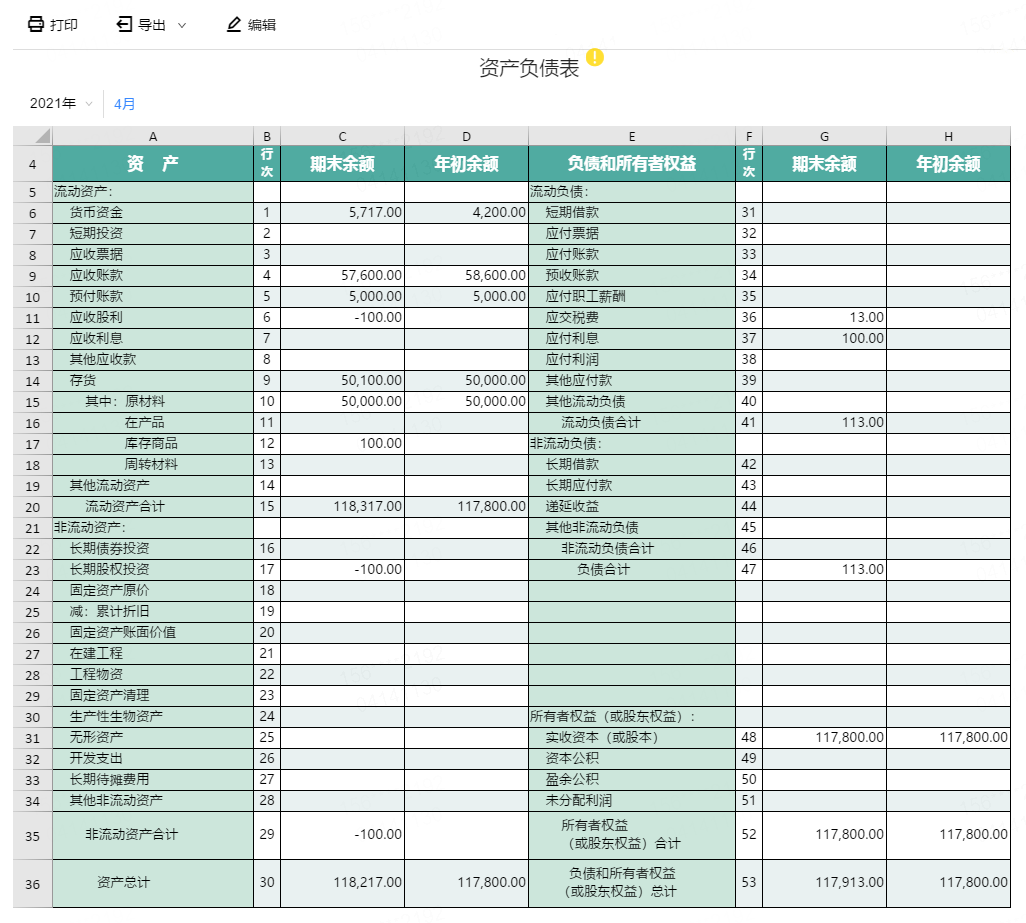Select column E header
This screenshot has width=1026, height=923.
(x=631, y=136)
